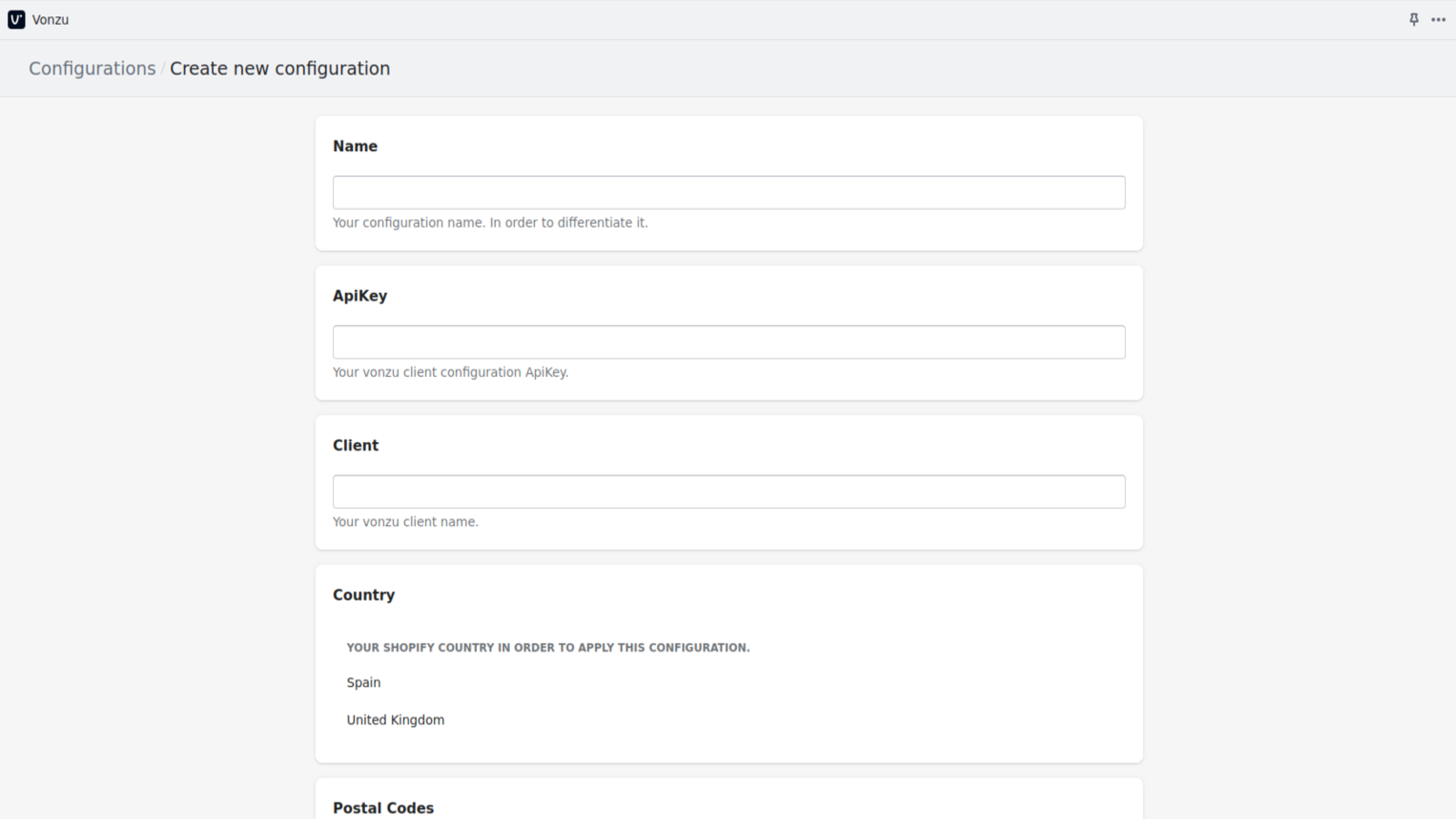The width and height of the screenshot is (1456, 819).
Task: Select Spain as the Shopify country
Action: (x=363, y=682)
